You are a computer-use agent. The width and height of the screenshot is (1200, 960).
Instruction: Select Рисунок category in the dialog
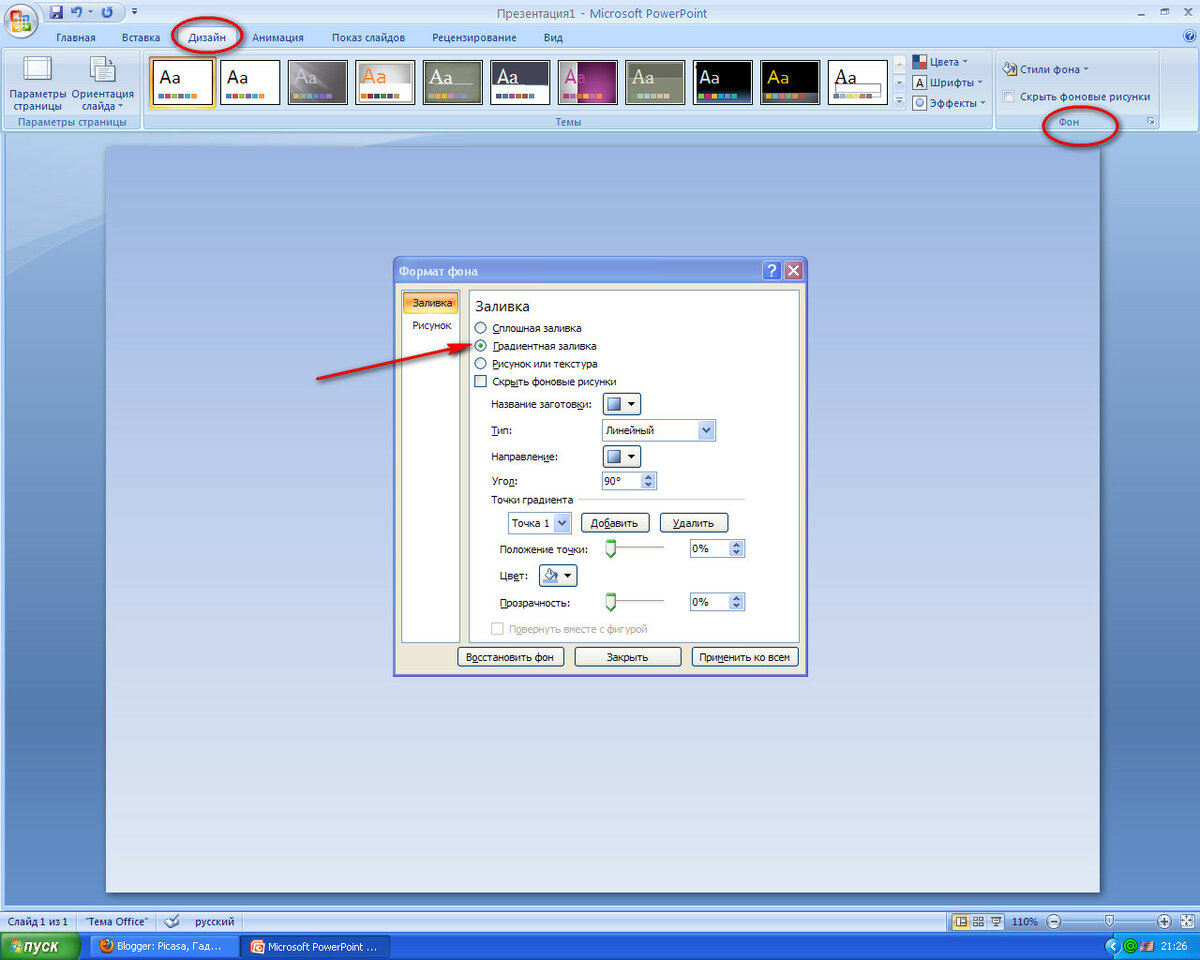(x=431, y=326)
